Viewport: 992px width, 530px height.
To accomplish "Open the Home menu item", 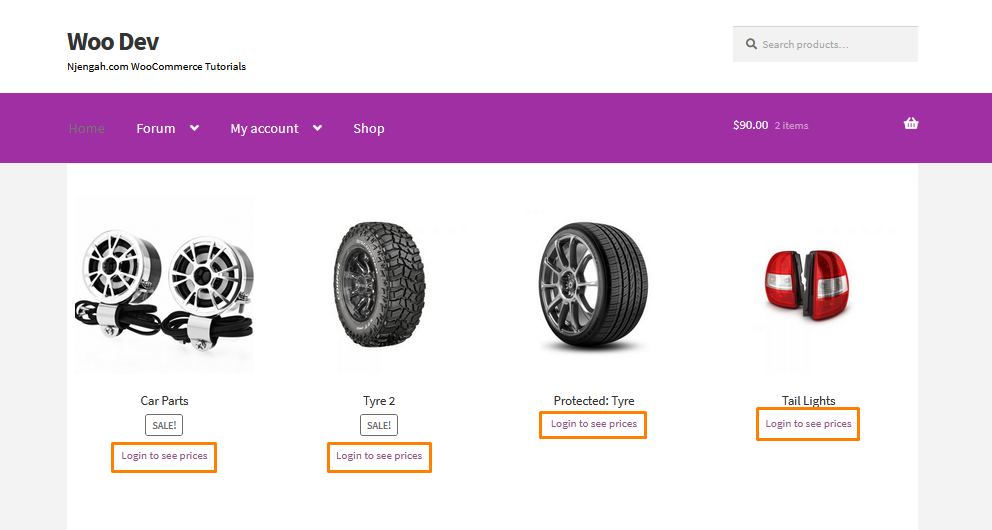I will point(86,129).
